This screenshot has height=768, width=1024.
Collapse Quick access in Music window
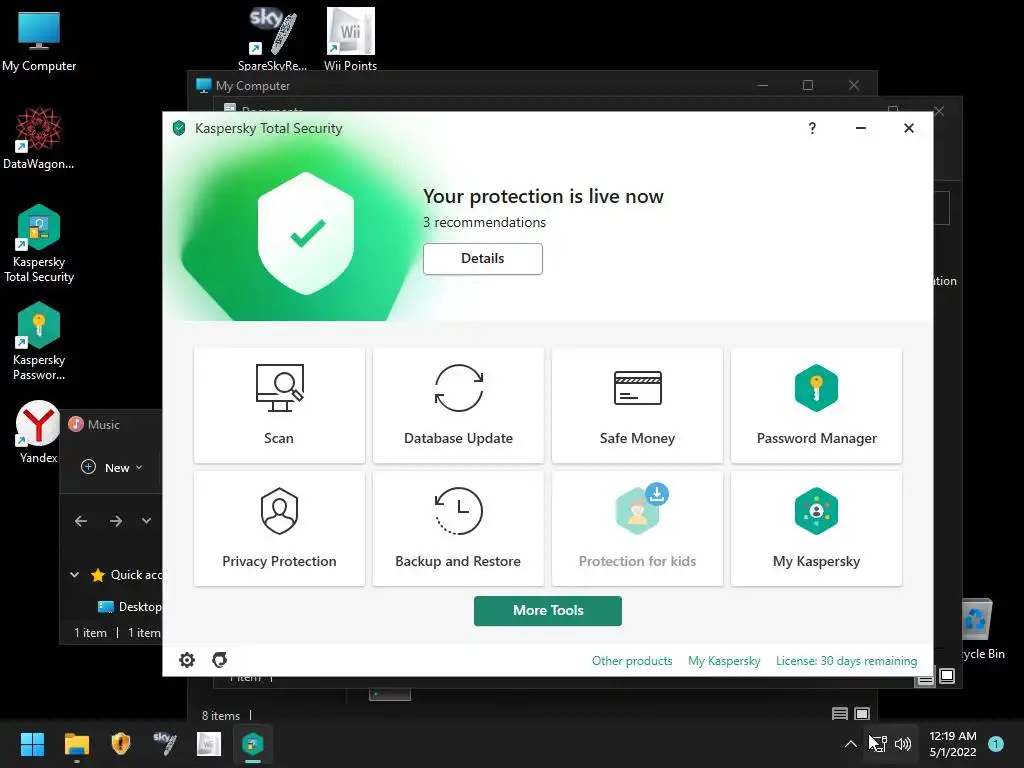[74, 575]
